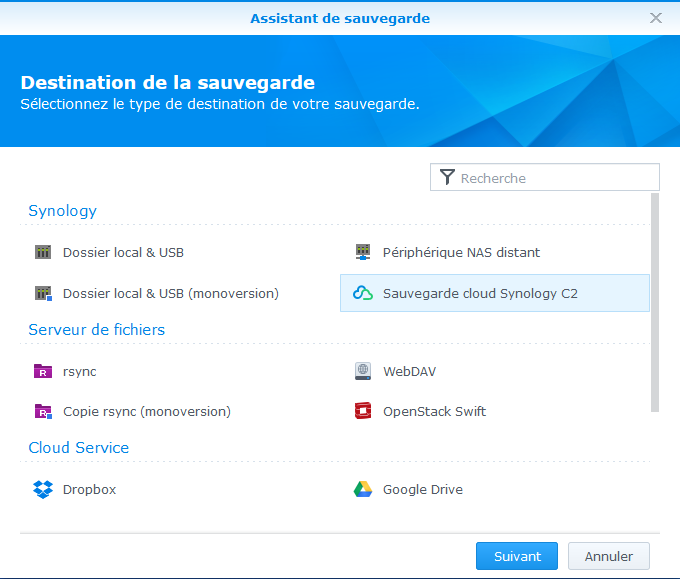Click the Dossier local & USB icon
This screenshot has height=579, width=680.
(43, 253)
